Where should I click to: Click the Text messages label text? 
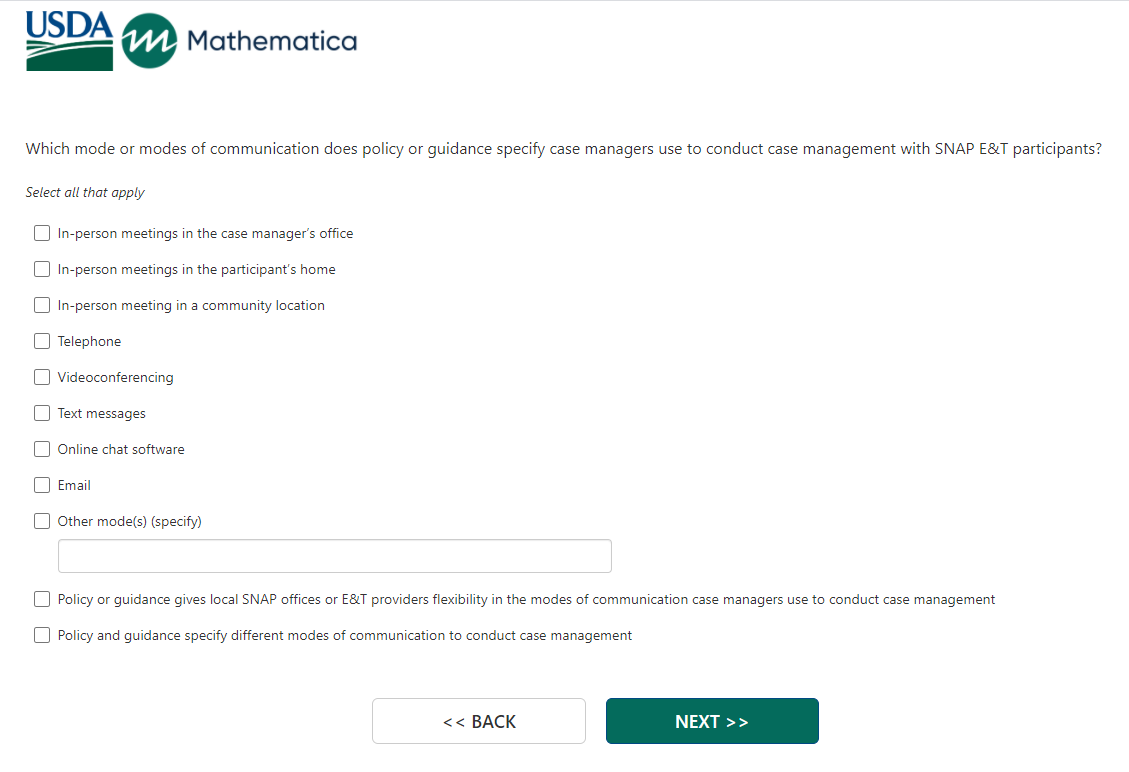[101, 414]
